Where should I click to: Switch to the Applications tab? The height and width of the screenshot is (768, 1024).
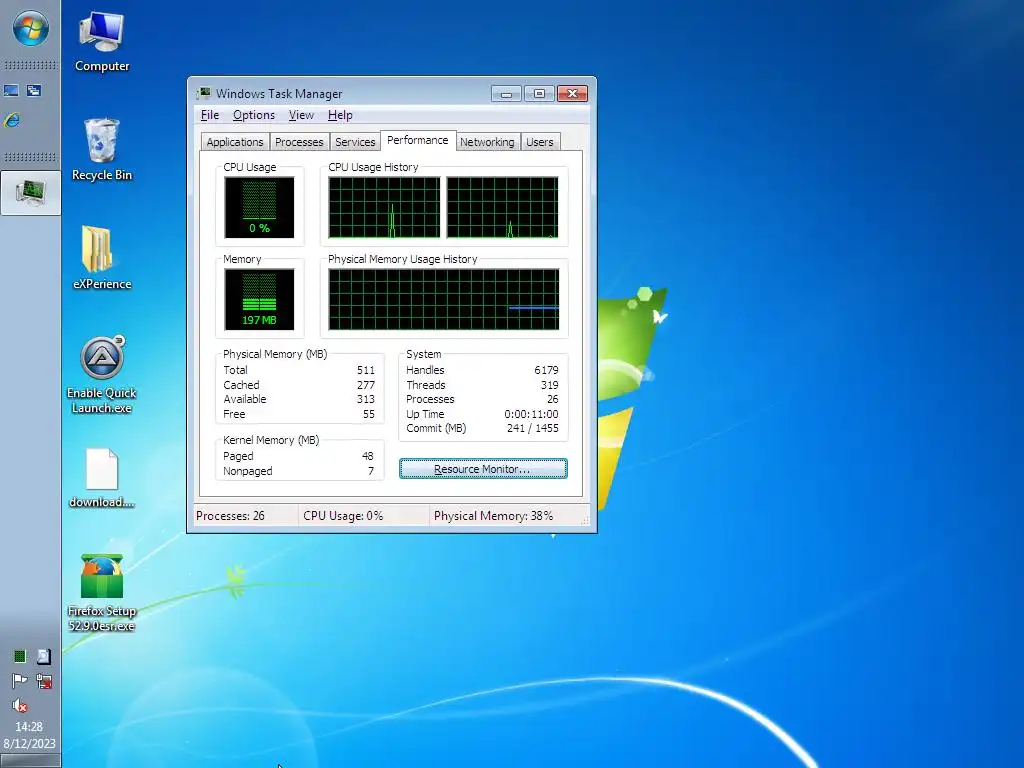click(234, 142)
